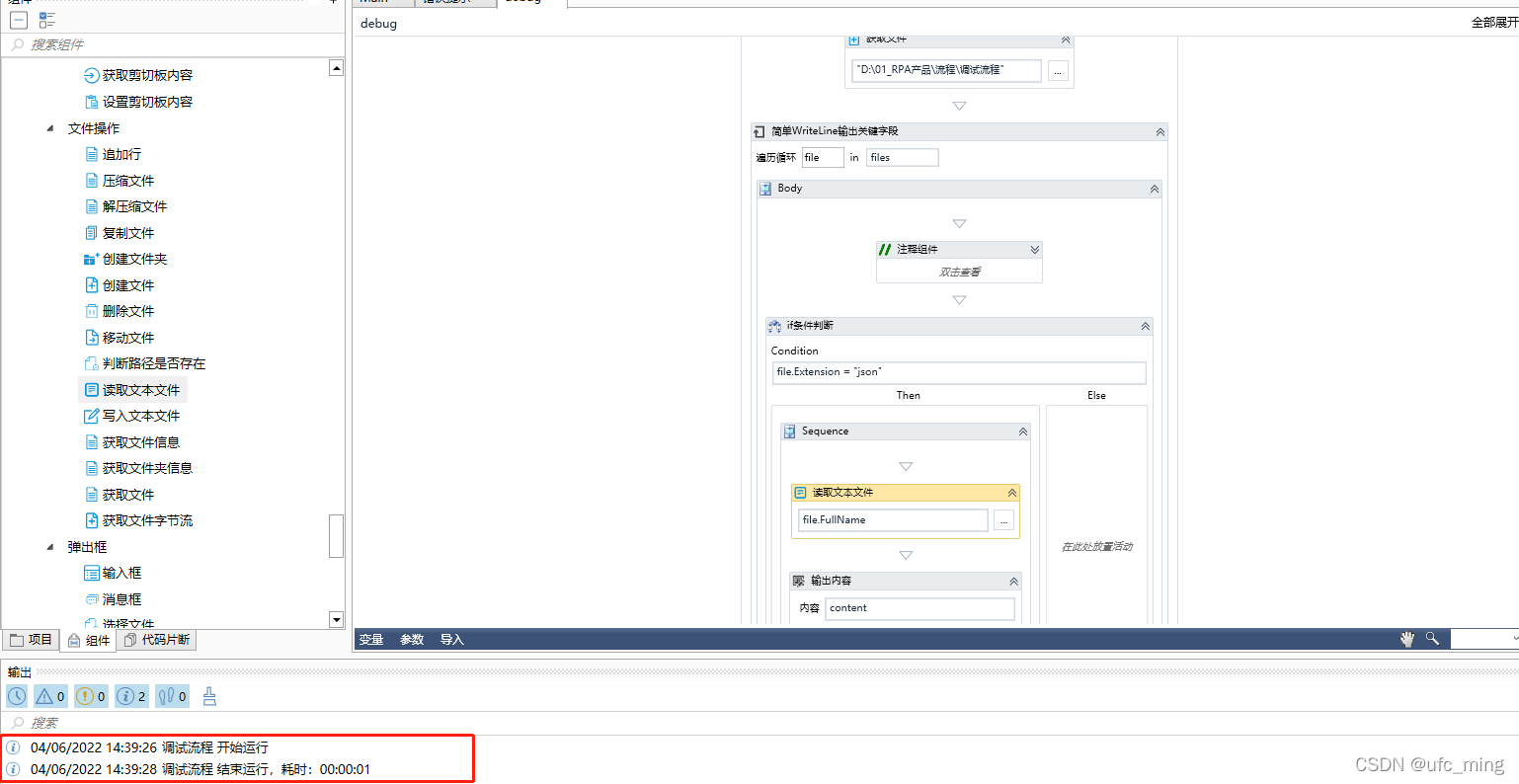Screen dimensions: 1519x784
Task: Select the 输入框 component
Action: [x=113, y=573]
